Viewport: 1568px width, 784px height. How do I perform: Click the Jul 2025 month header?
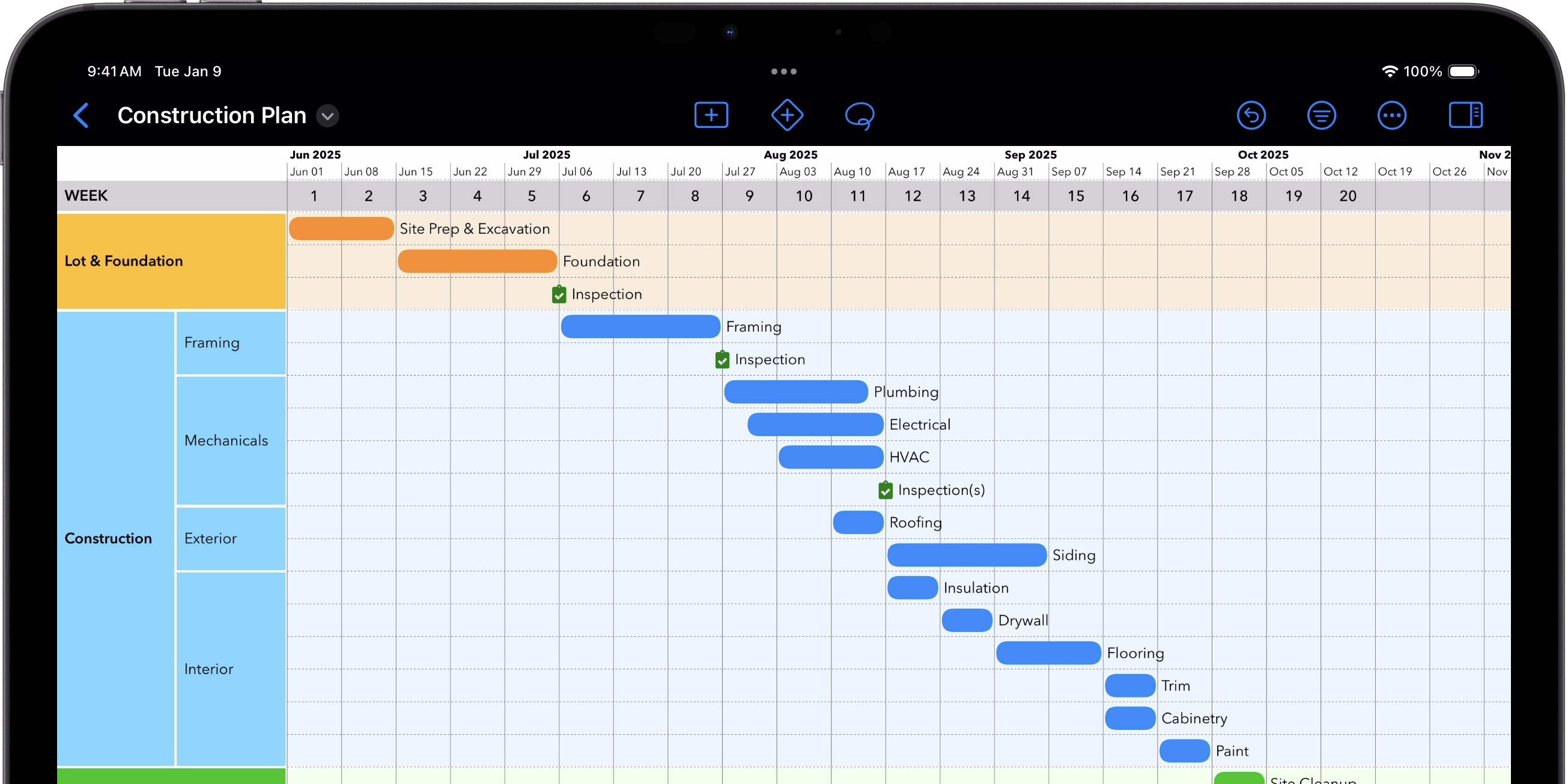pyautogui.click(x=547, y=154)
